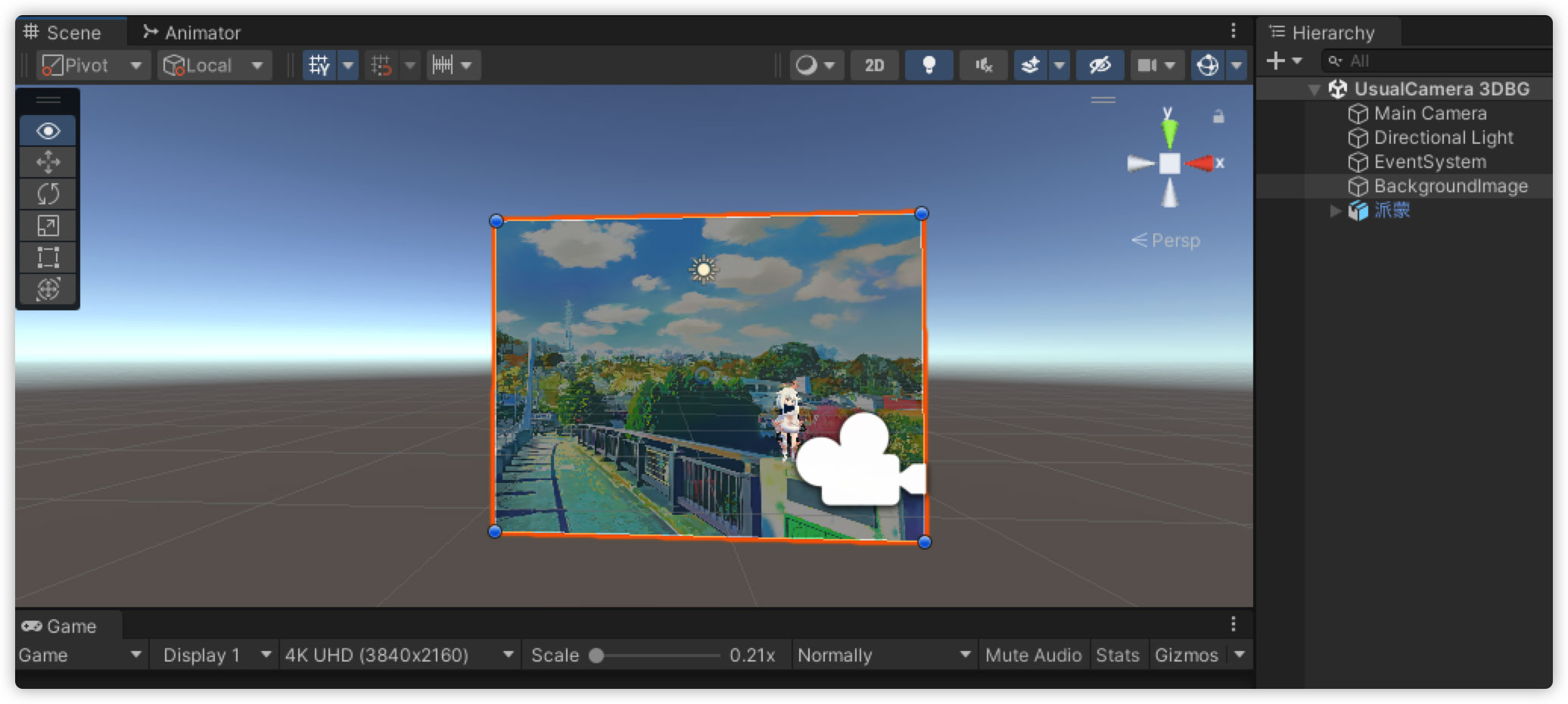Screen dimensions: 1568x704
Task: Select the Move tool in the scene tools overlay
Action: point(48,162)
